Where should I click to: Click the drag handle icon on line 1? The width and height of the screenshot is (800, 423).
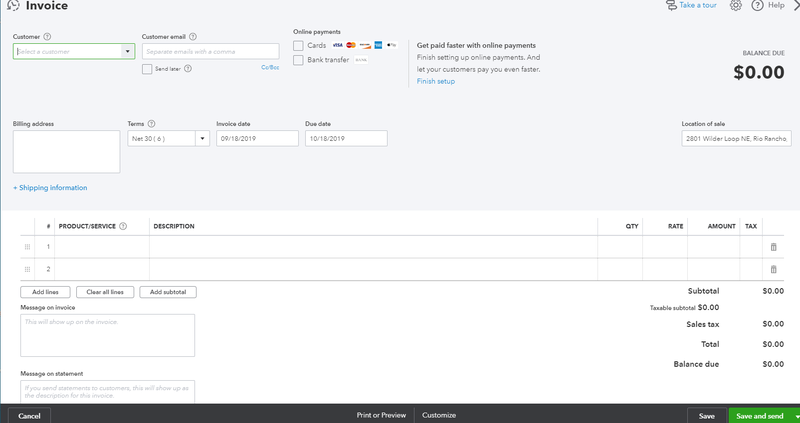click(28, 247)
